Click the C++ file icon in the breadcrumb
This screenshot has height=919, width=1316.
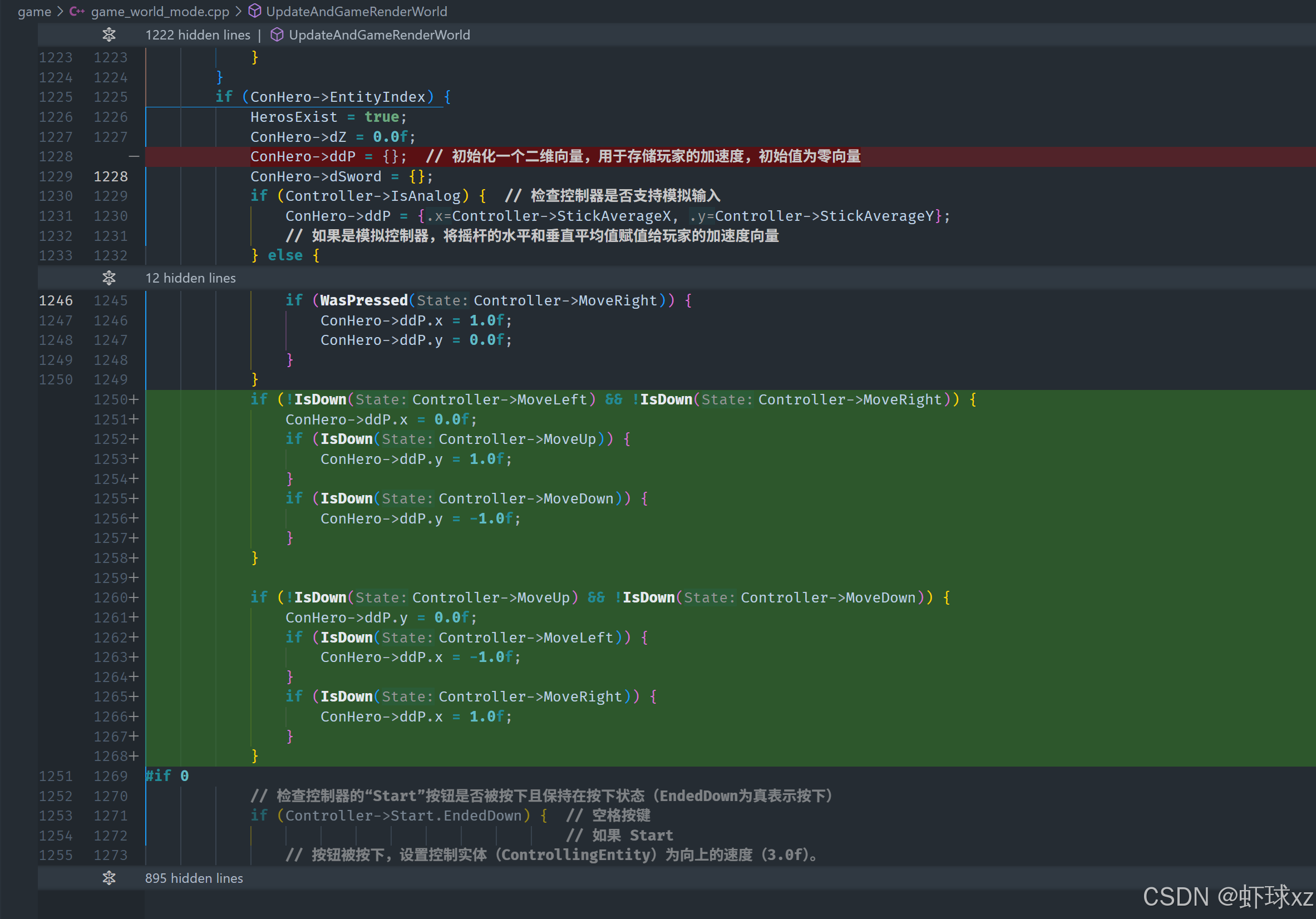click(77, 12)
